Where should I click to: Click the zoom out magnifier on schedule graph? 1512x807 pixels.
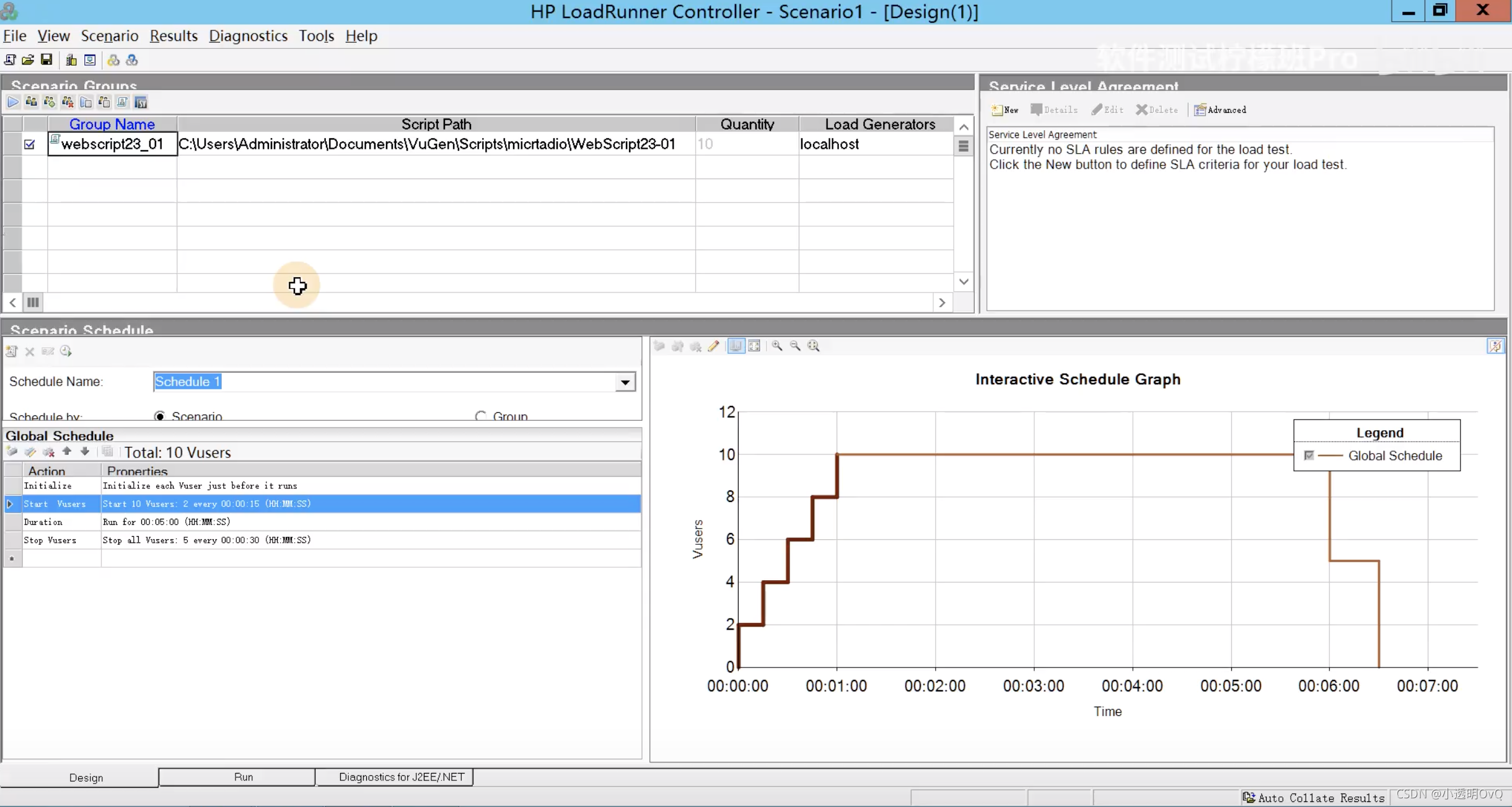pos(795,346)
